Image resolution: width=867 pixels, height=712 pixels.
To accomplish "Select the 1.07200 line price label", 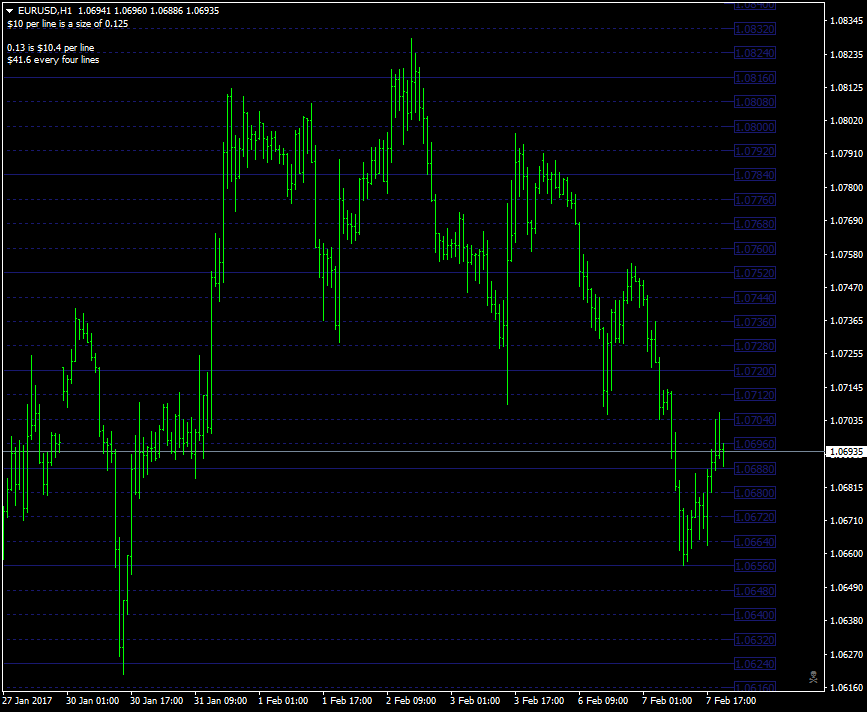I will pyautogui.click(x=755, y=371).
